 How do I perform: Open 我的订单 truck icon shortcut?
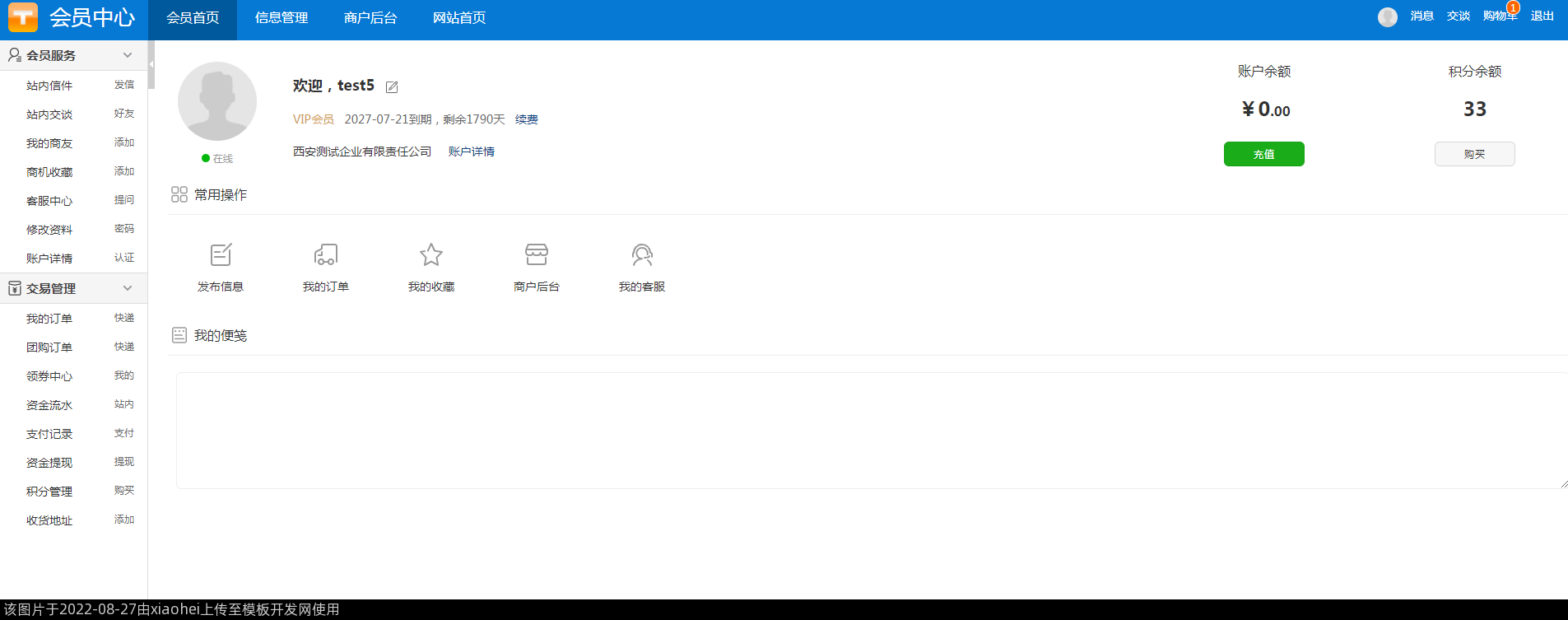[x=326, y=255]
